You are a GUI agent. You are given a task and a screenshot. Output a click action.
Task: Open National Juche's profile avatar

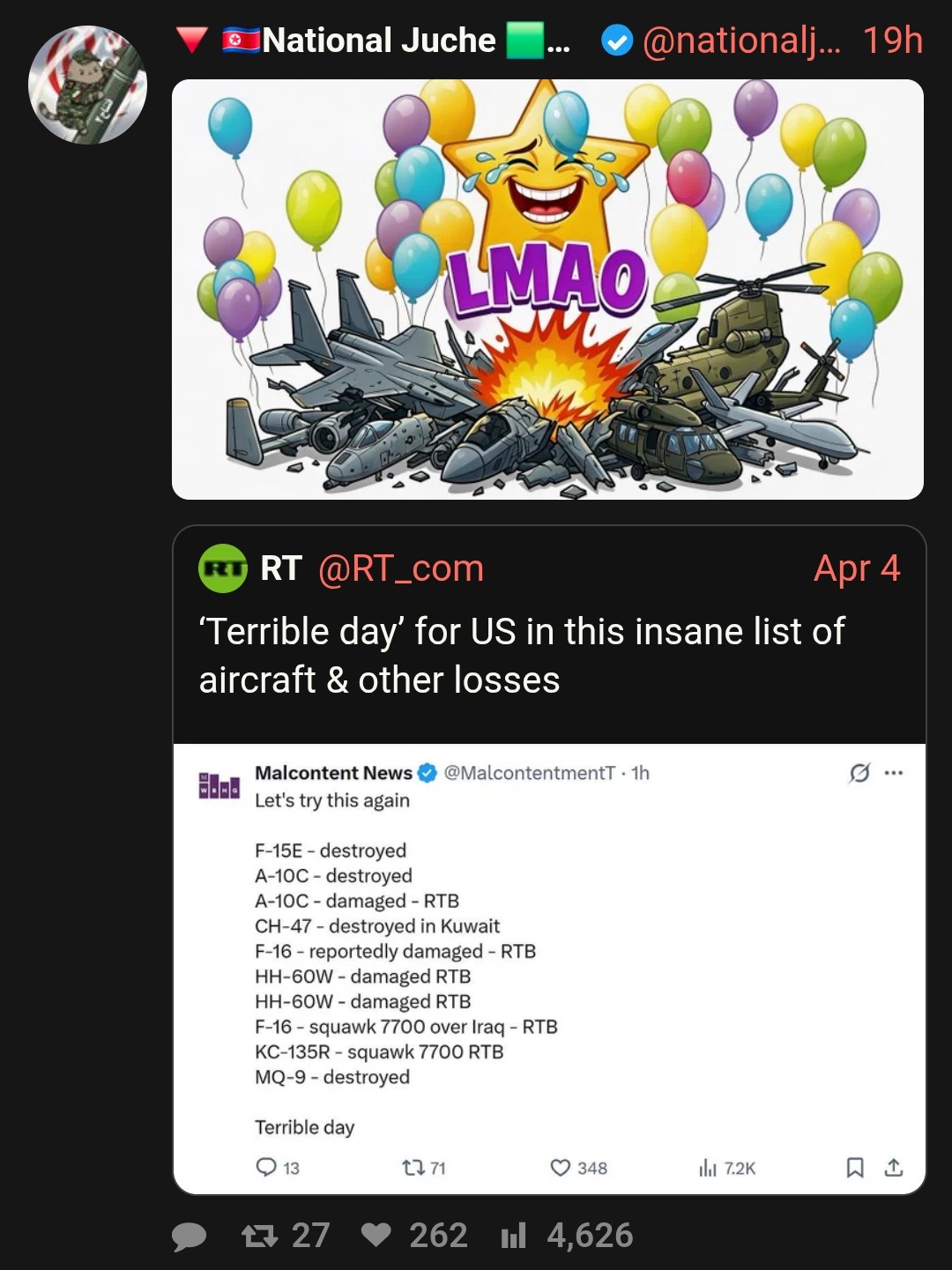pos(87,85)
